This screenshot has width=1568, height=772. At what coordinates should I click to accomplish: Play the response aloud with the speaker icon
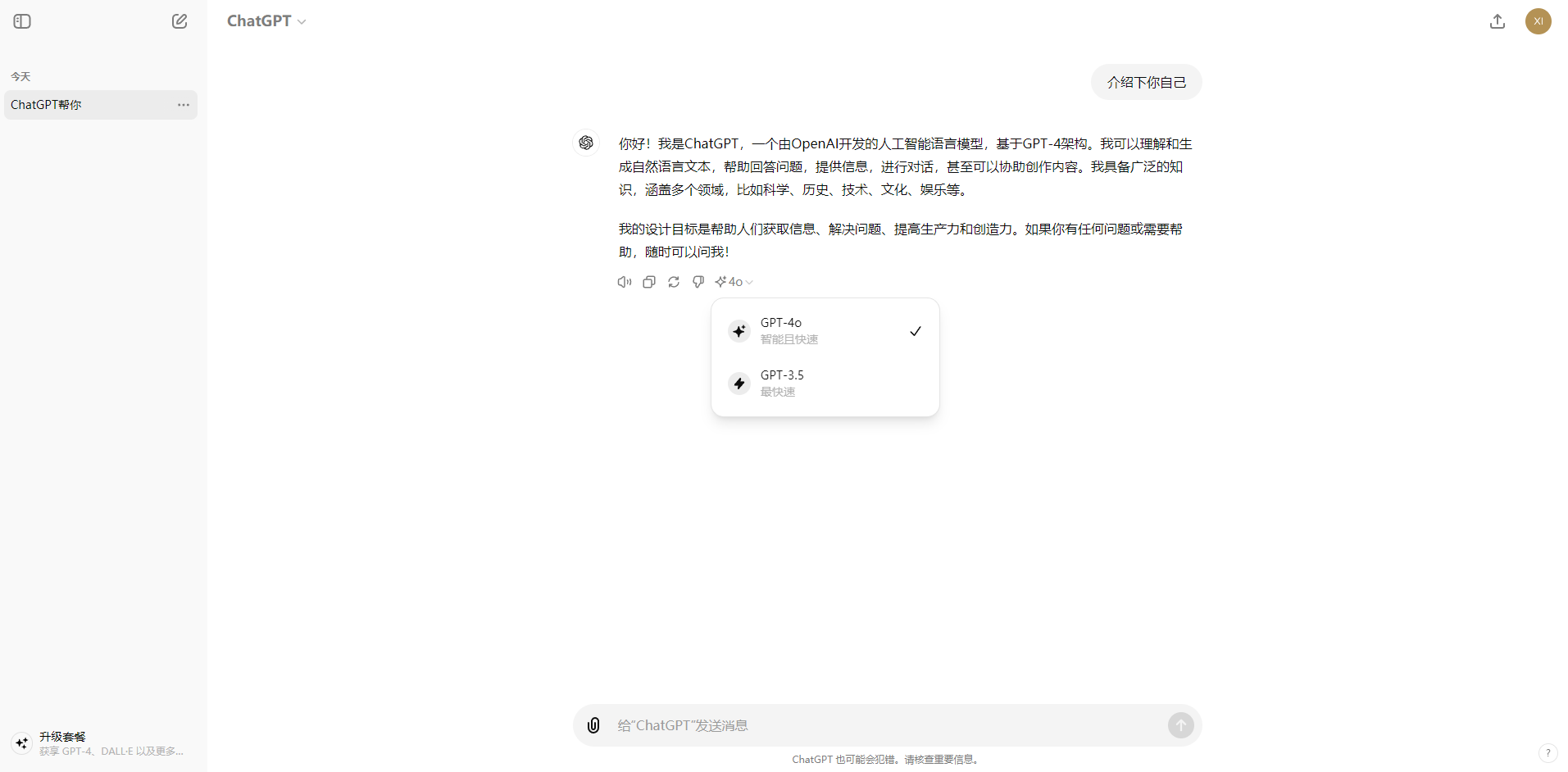(x=625, y=282)
